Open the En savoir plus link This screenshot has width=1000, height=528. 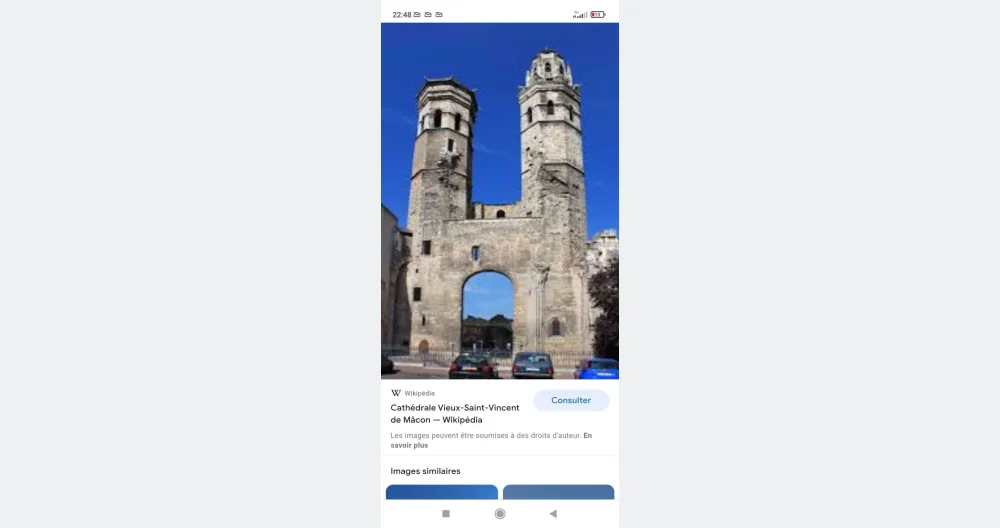491,441
